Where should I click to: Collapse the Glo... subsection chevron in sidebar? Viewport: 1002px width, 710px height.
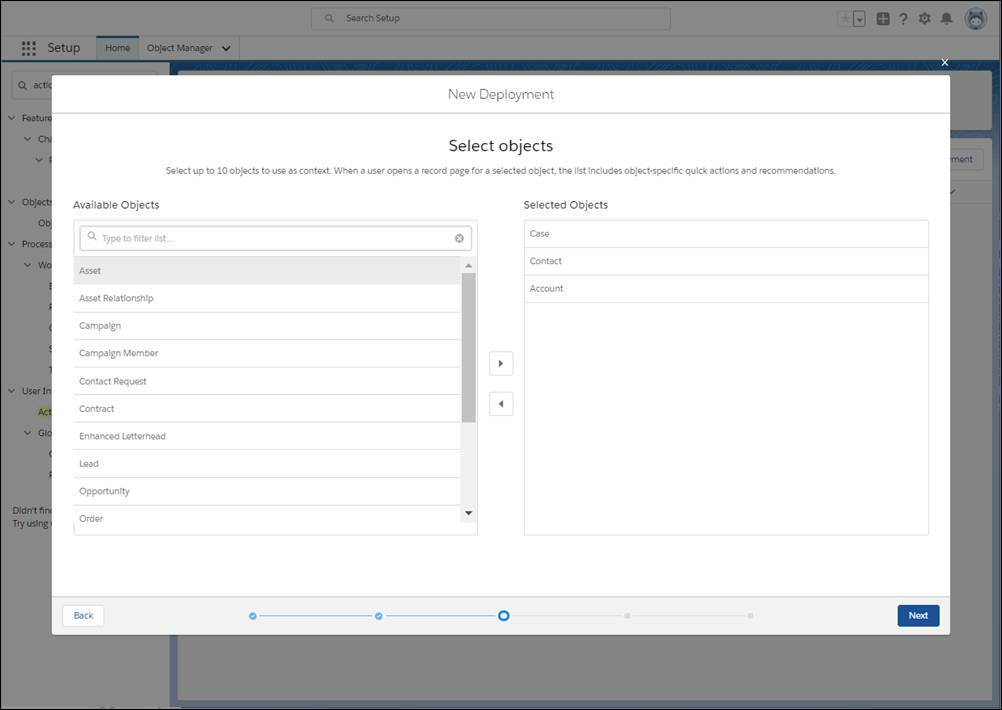coord(27,433)
